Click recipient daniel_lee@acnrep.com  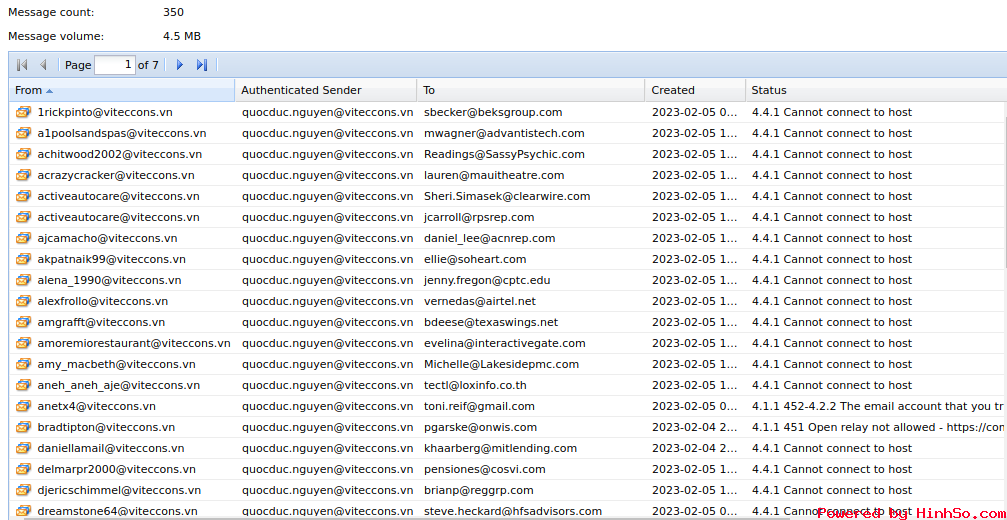pos(489,238)
